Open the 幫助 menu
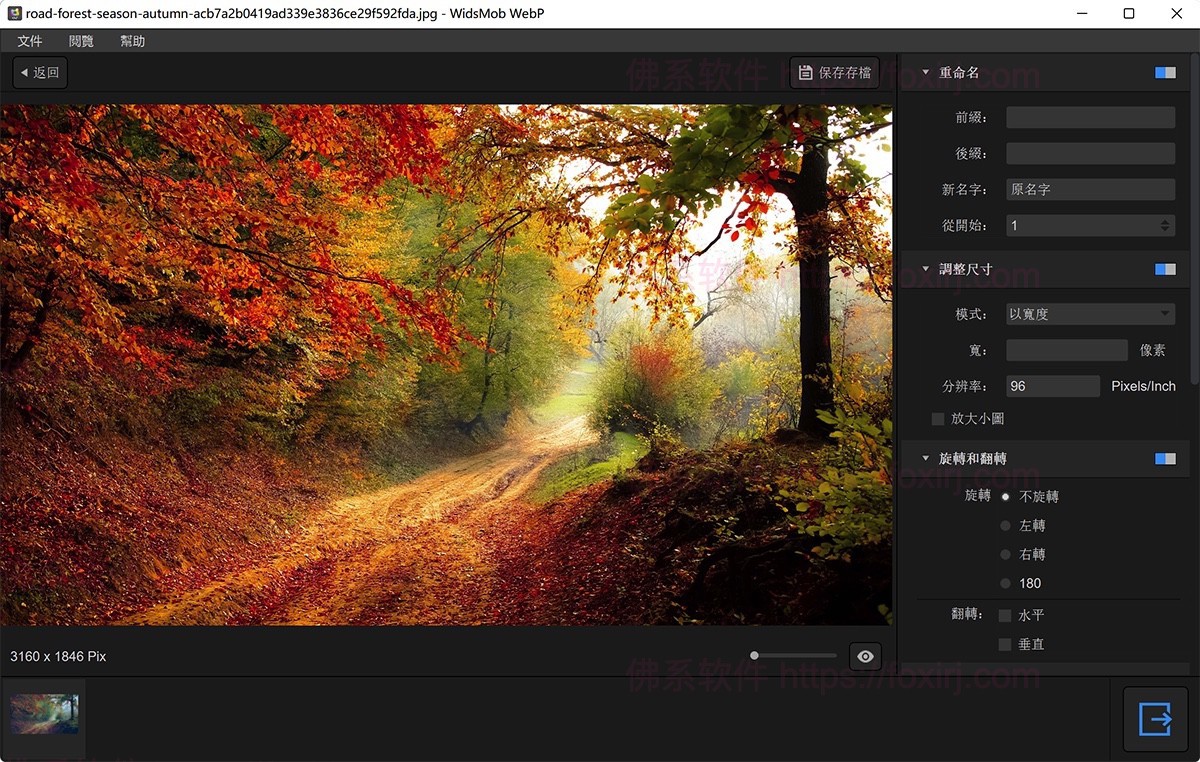 tap(132, 41)
